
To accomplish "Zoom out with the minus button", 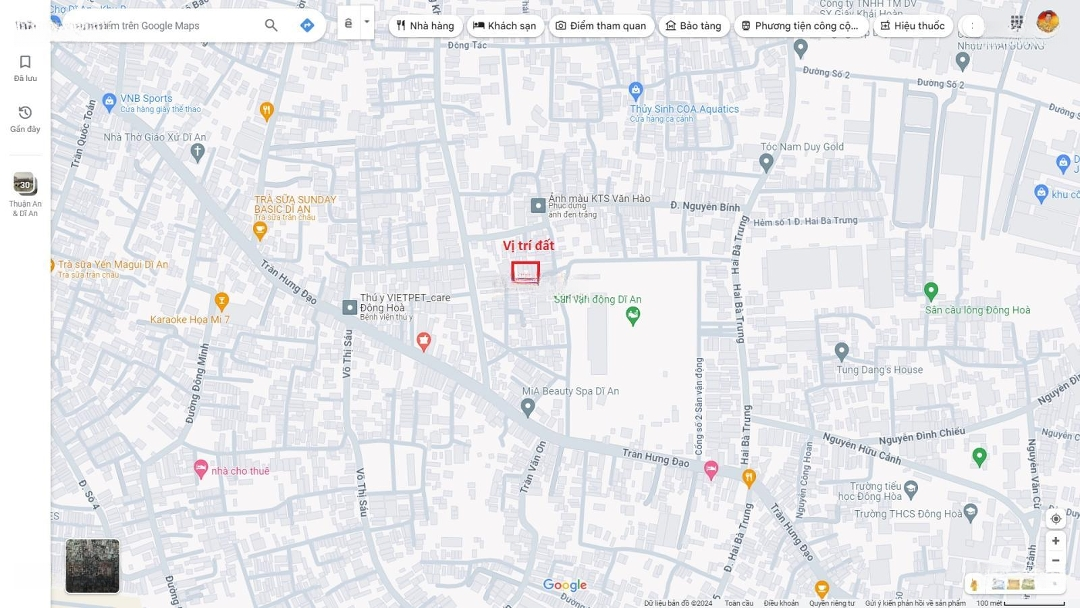I will (x=1055, y=561).
